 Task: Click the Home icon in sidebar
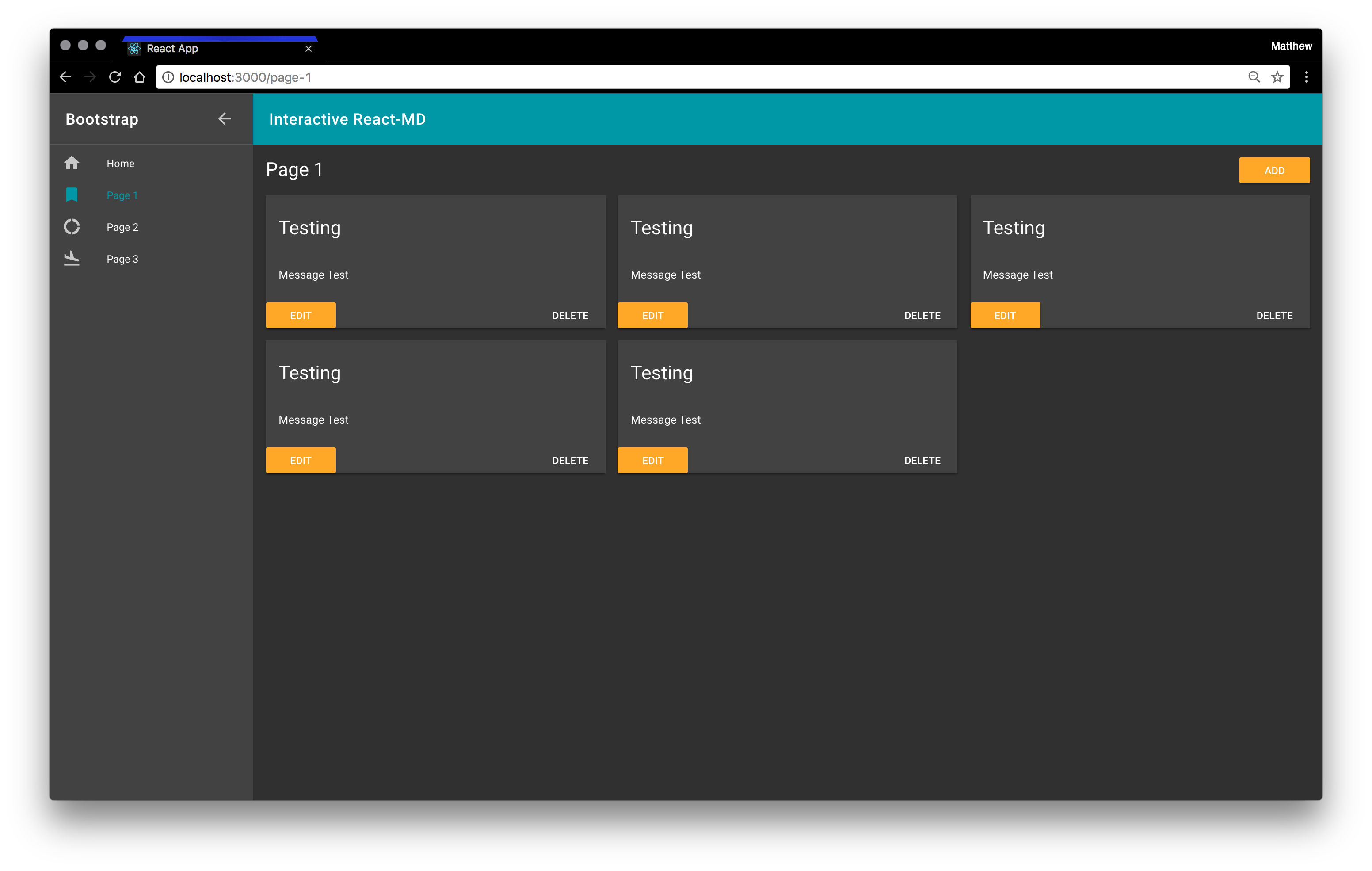(x=71, y=163)
